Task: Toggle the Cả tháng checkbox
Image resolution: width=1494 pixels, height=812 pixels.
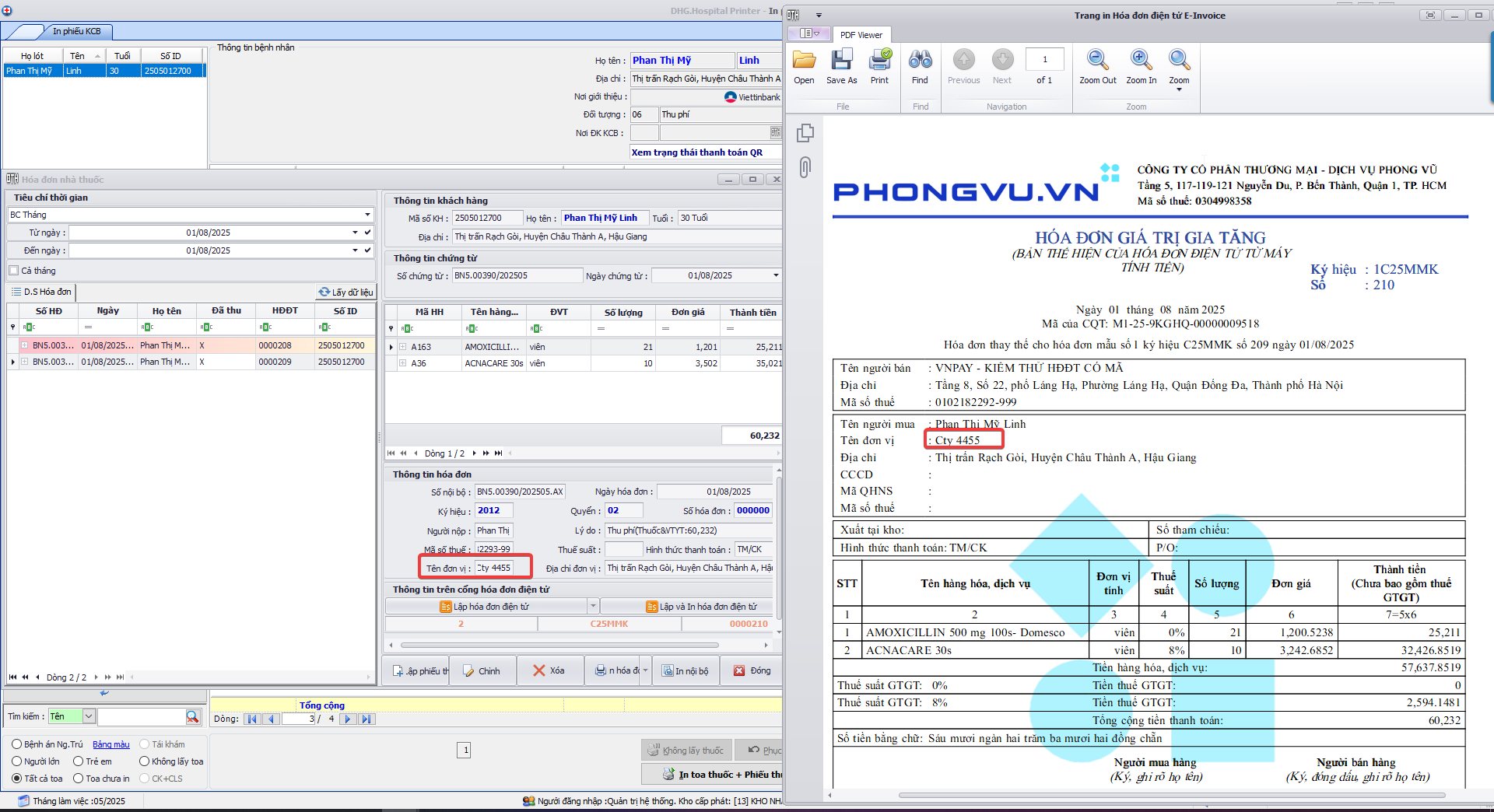Action: click(14, 271)
